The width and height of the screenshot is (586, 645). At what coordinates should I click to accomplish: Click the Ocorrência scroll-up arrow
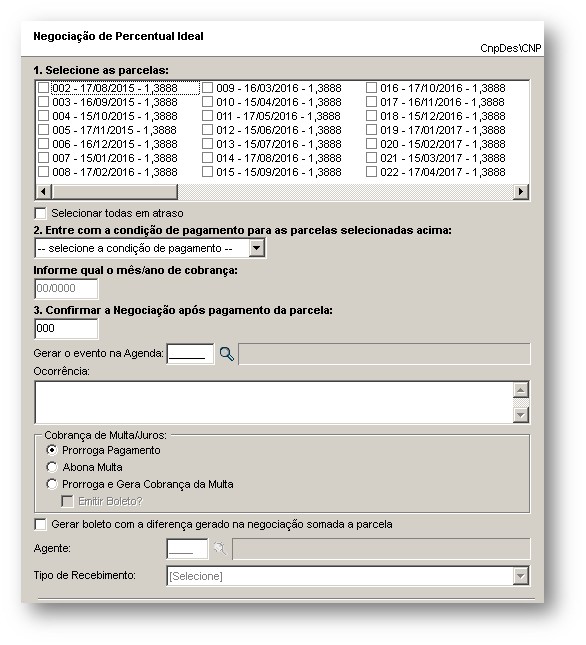(x=521, y=390)
